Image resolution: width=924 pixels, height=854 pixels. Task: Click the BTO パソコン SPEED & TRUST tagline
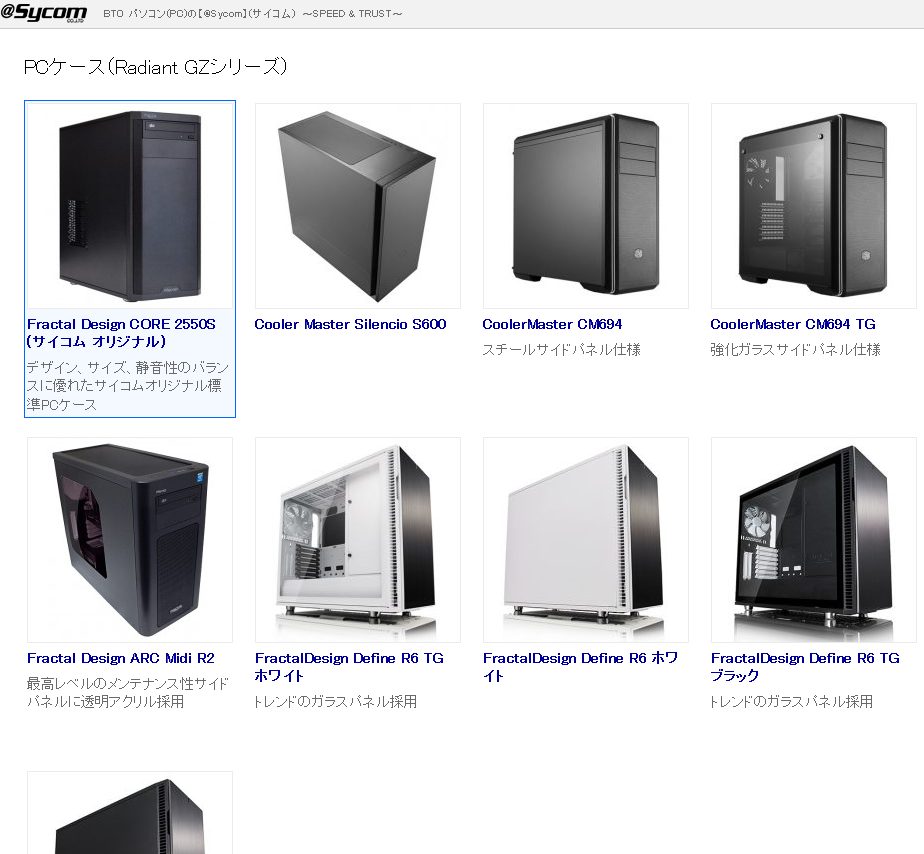(252, 14)
